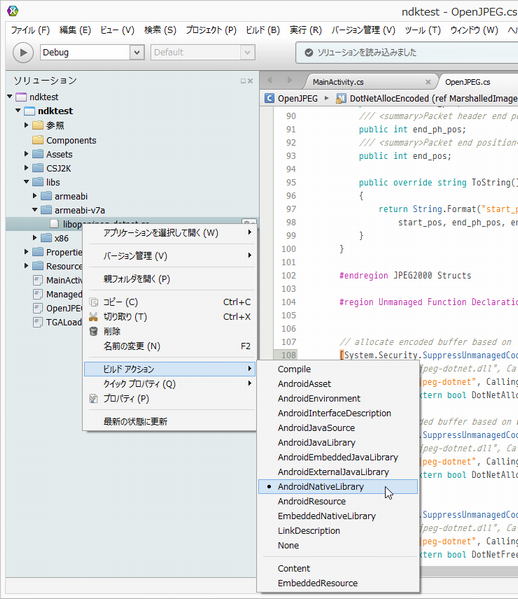This screenshot has width=518, height=599.
Task: Click the status checkmark icon
Action: point(309,53)
